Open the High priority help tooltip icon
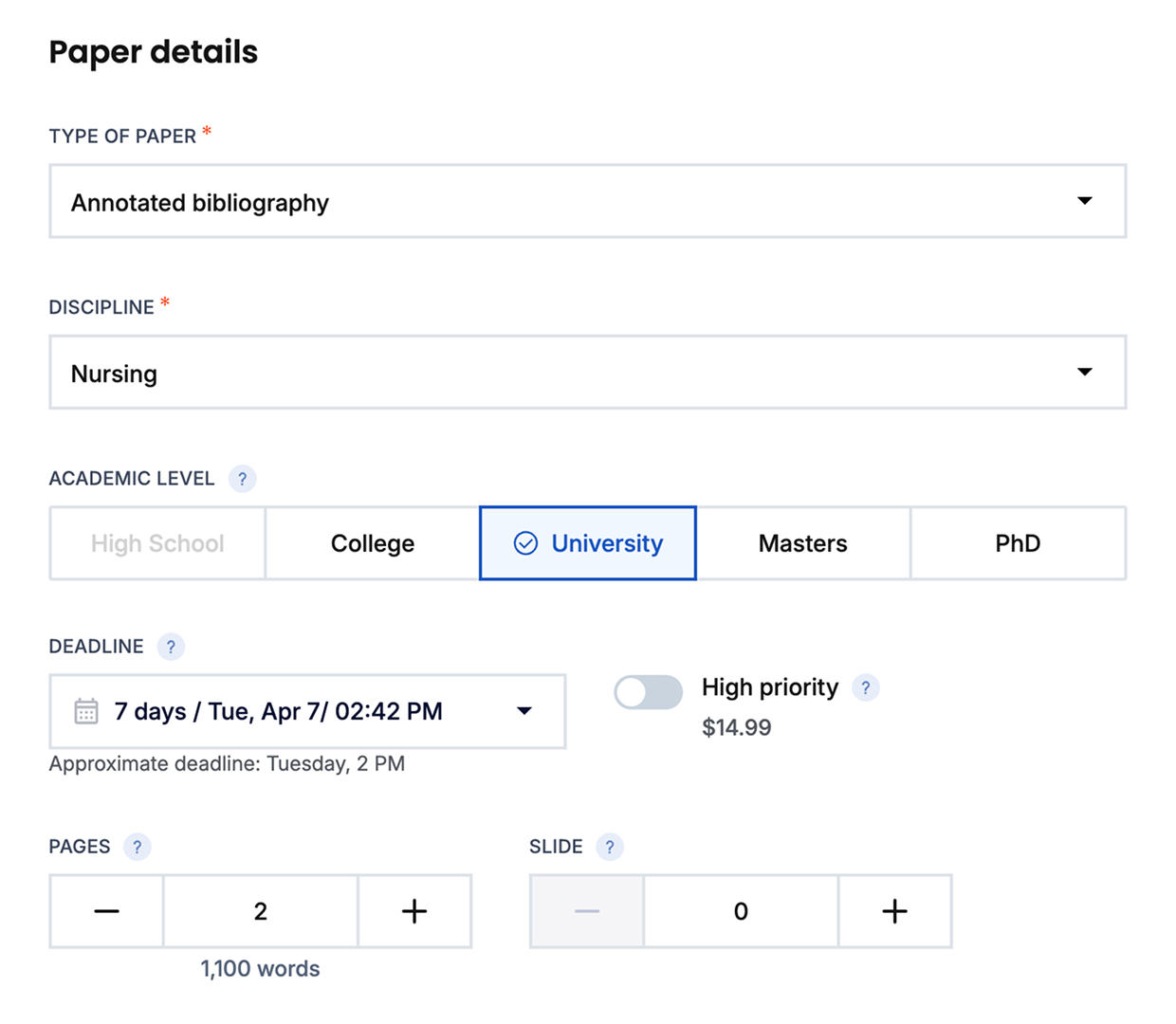 point(865,687)
